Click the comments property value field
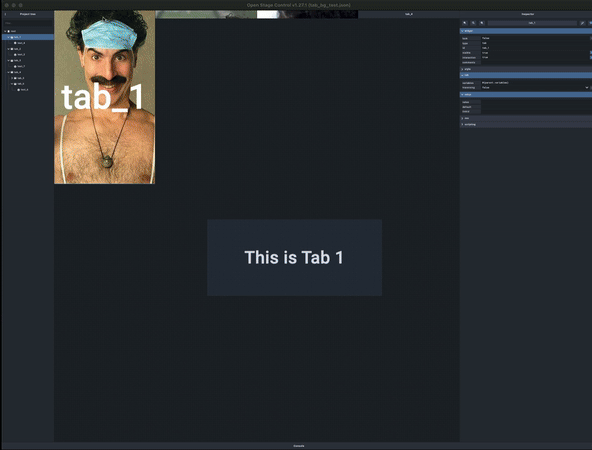This screenshot has width=592, height=450. (535, 62)
